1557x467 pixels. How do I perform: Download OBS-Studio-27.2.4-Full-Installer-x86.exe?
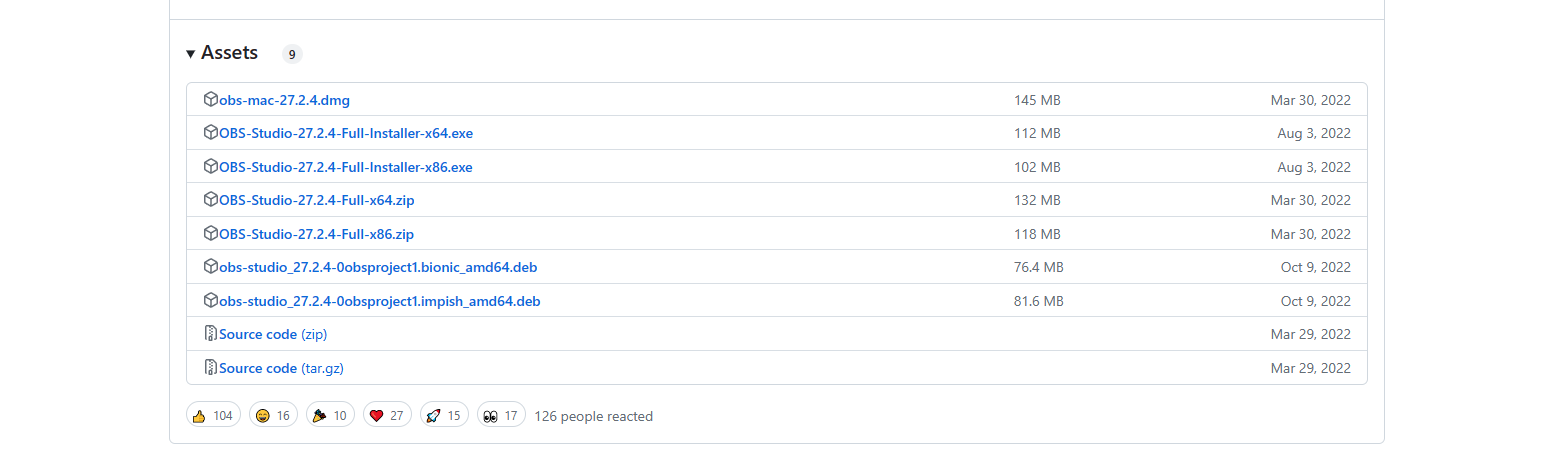[x=346, y=167]
